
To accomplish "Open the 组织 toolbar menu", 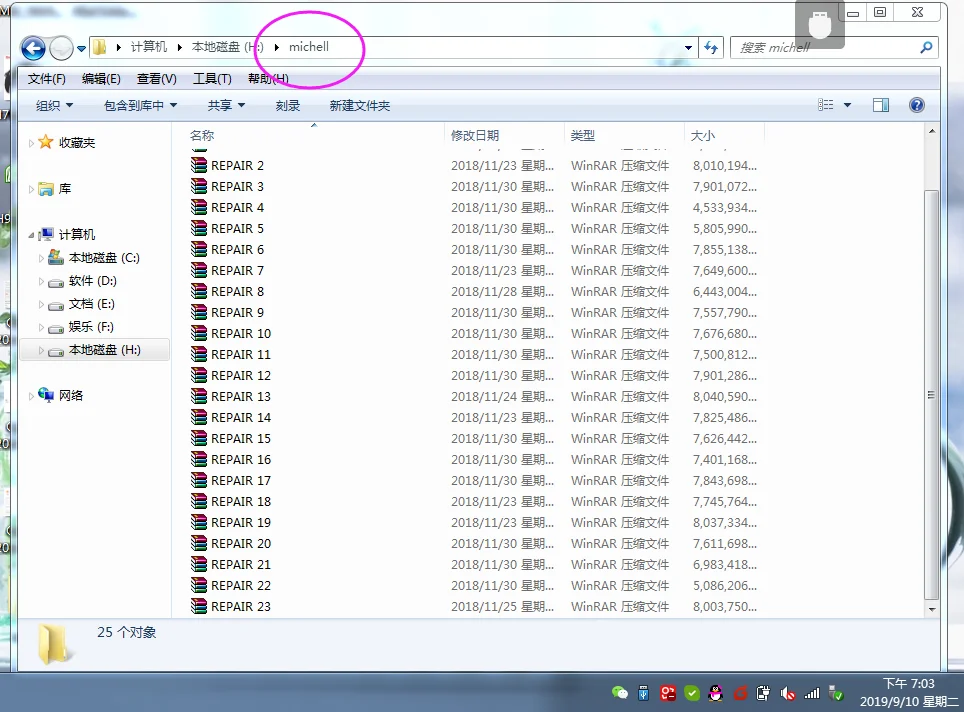I will coord(54,106).
